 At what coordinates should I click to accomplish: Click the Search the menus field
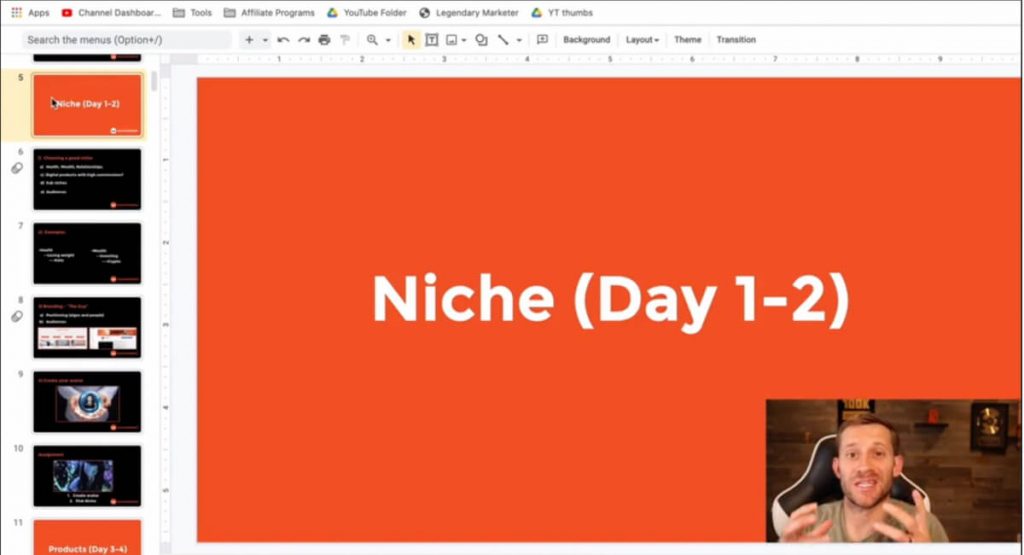(127, 40)
